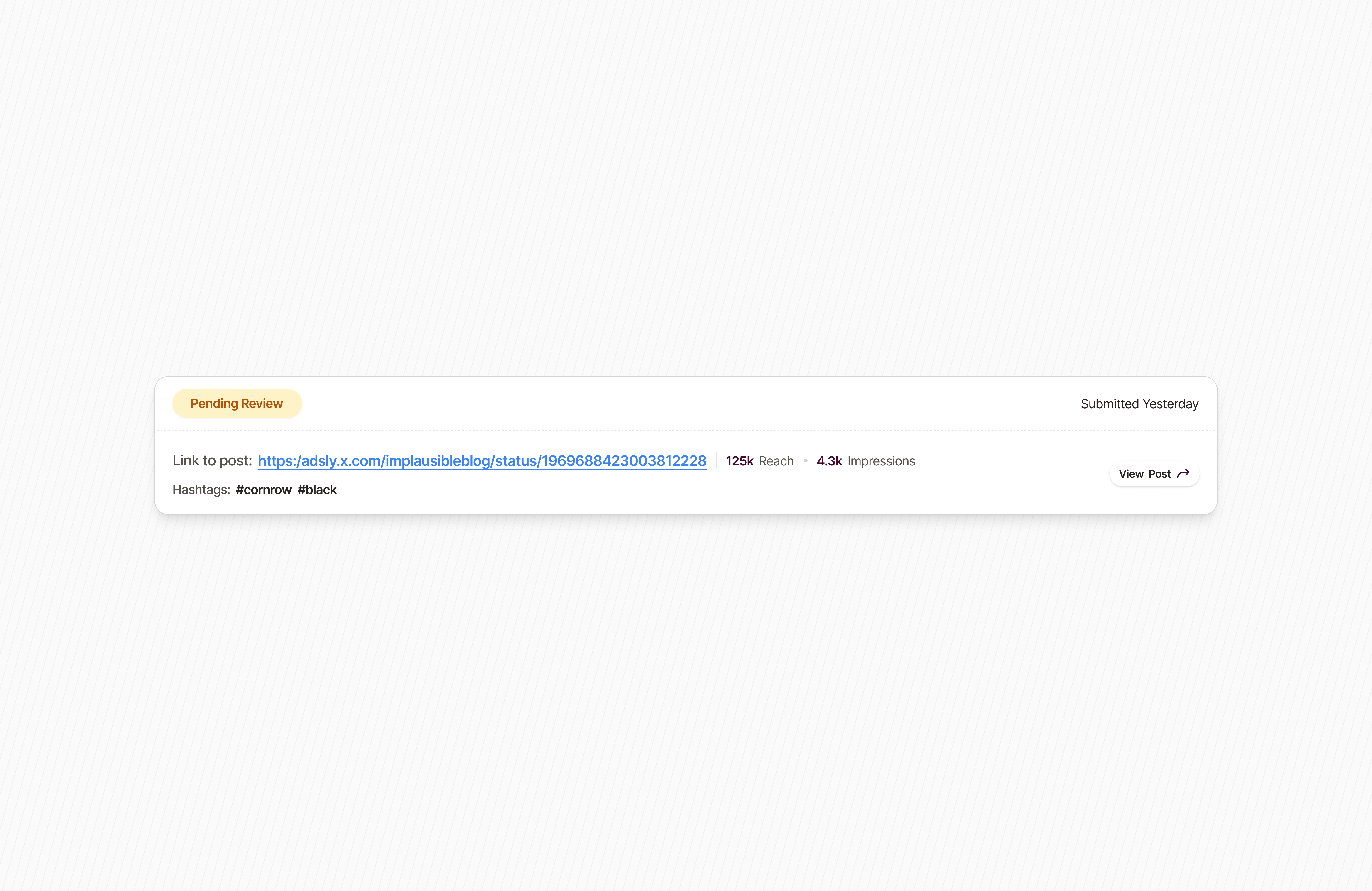Click the dashed divider line in the card
1372x891 pixels.
[x=686, y=431]
